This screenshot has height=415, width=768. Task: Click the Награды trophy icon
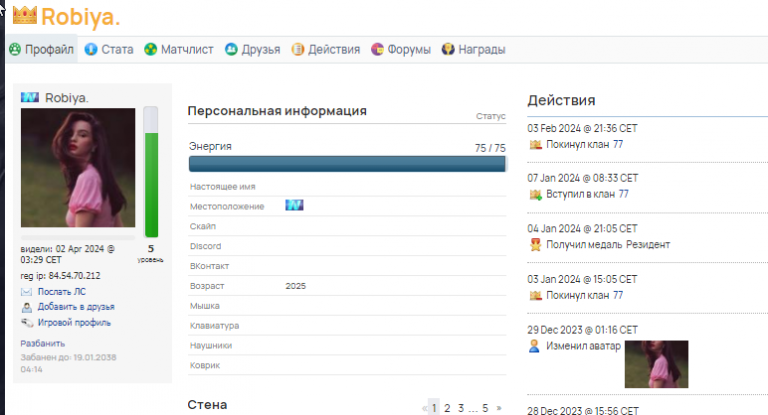(448, 49)
